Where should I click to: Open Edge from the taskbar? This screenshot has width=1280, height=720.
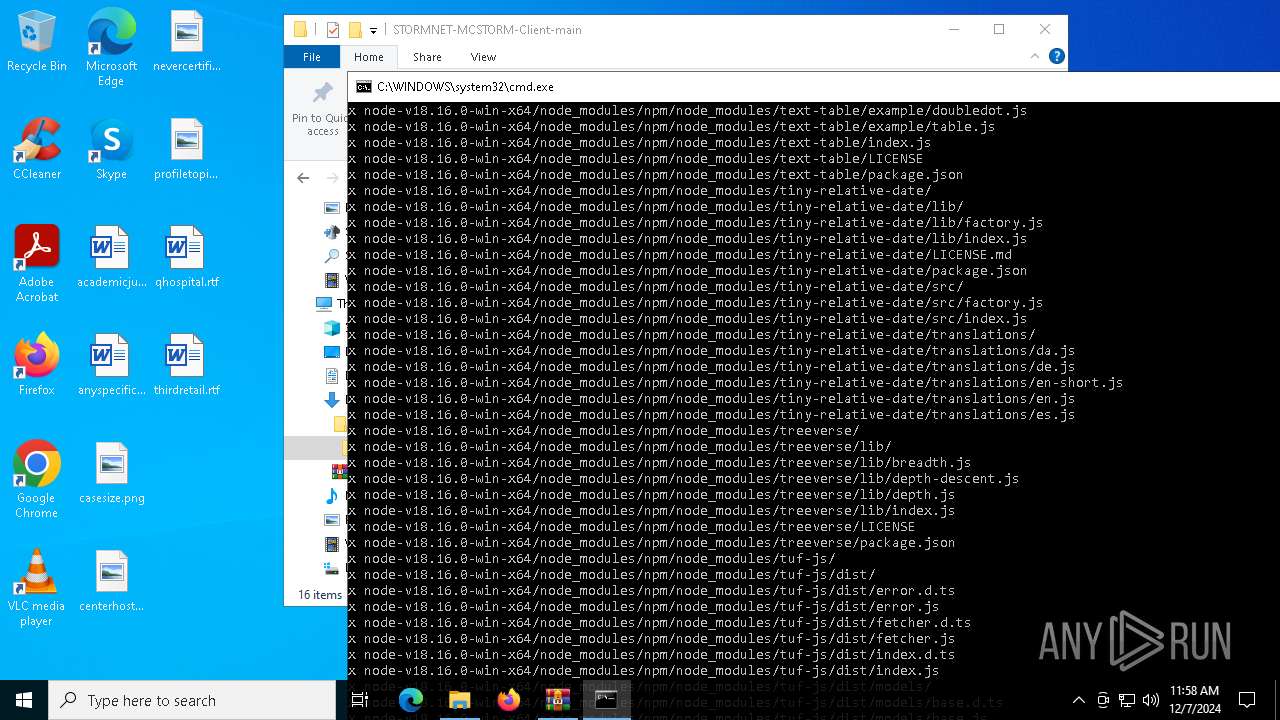click(411, 700)
